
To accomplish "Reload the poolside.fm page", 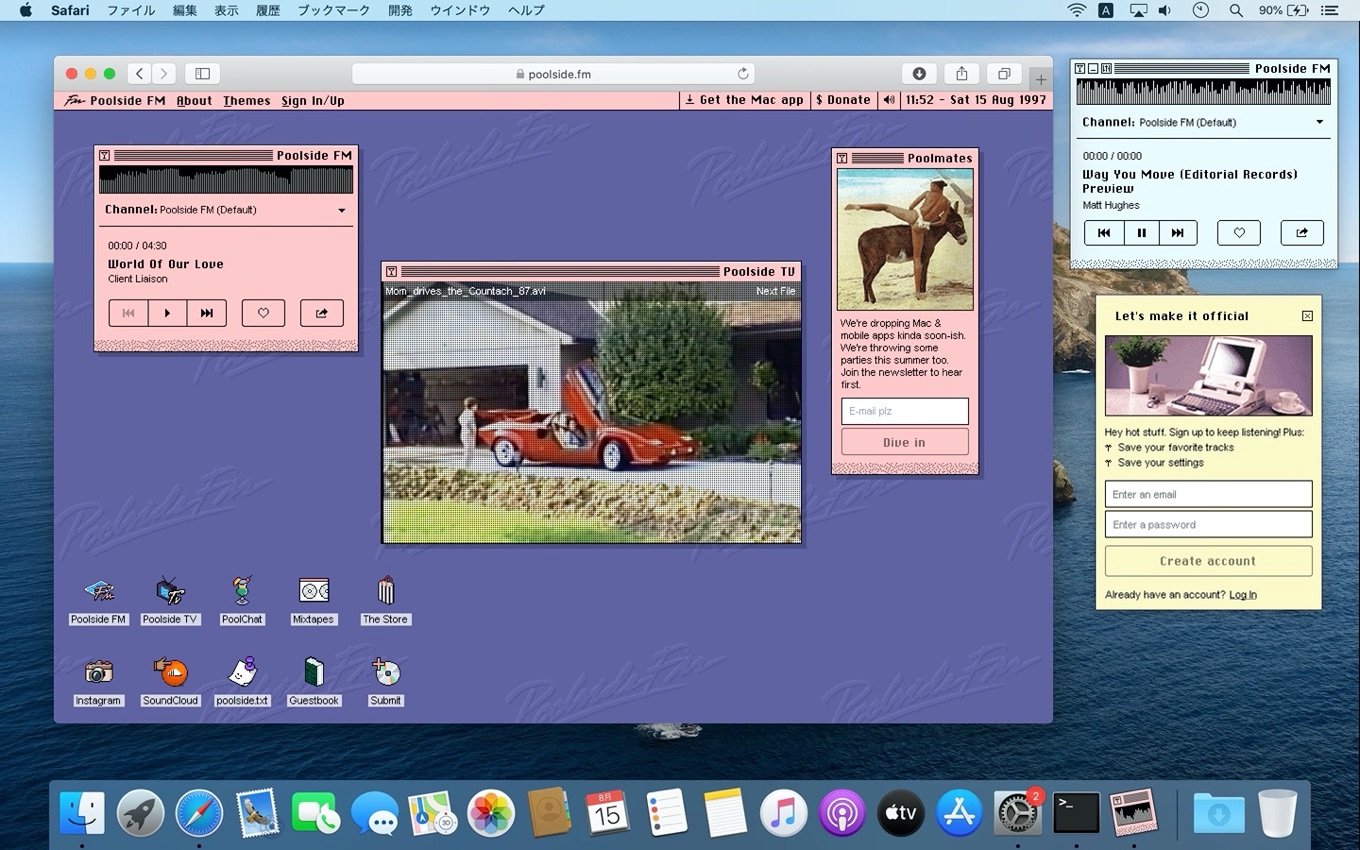I will [743, 73].
